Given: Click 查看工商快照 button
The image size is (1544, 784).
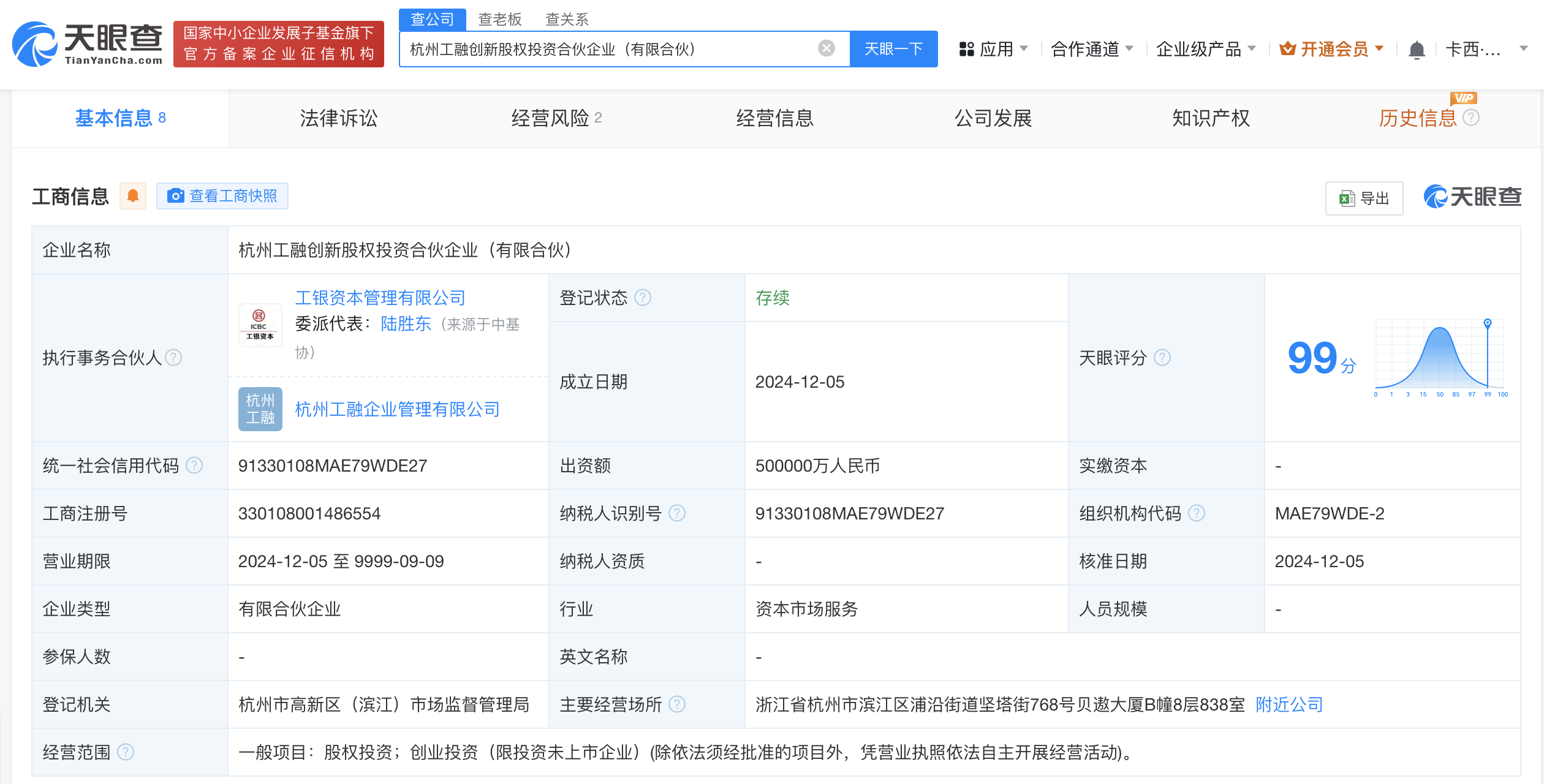Looking at the screenshot, I should click(222, 196).
